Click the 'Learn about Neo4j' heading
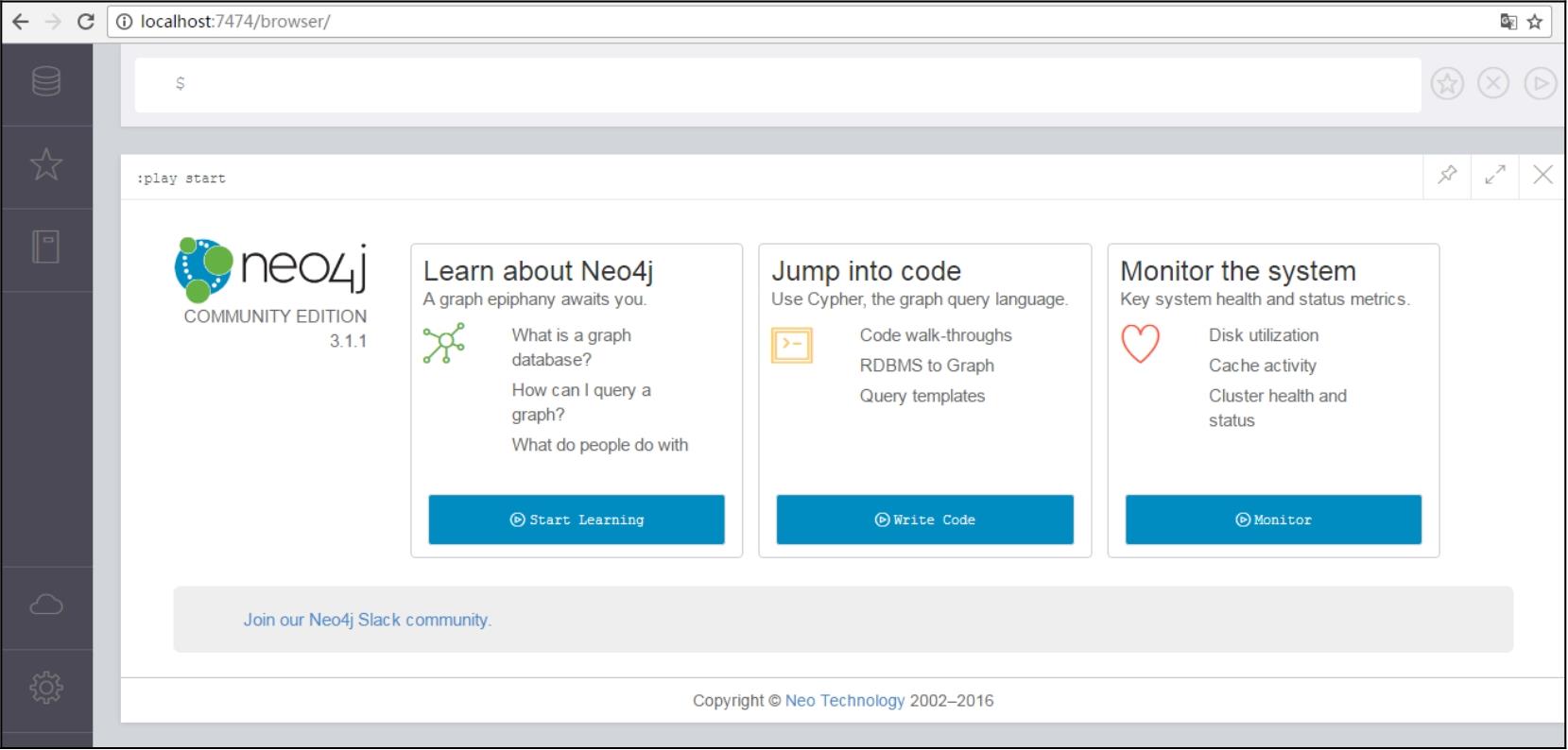Screen dimensions: 1568x750 pyautogui.click(x=538, y=271)
